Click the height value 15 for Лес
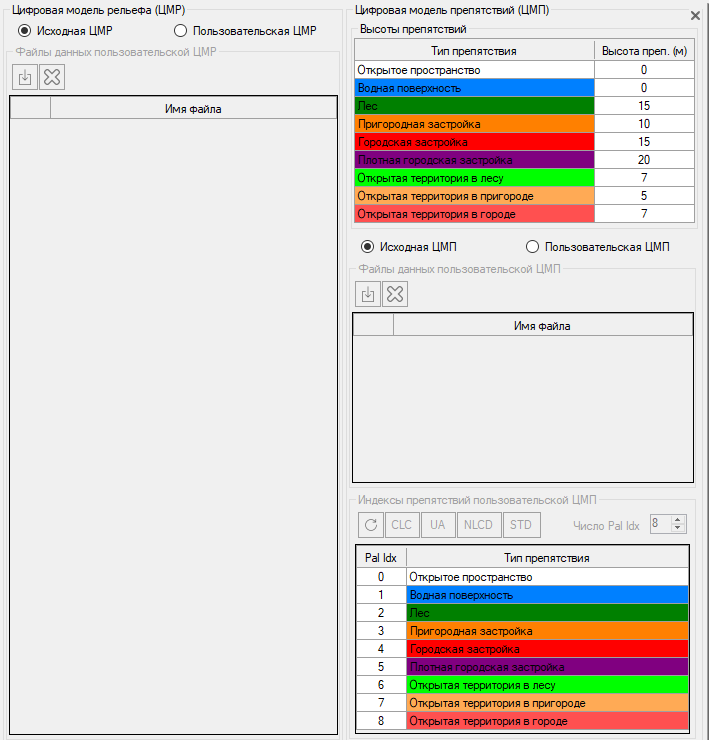This screenshot has width=709, height=740. 644,106
